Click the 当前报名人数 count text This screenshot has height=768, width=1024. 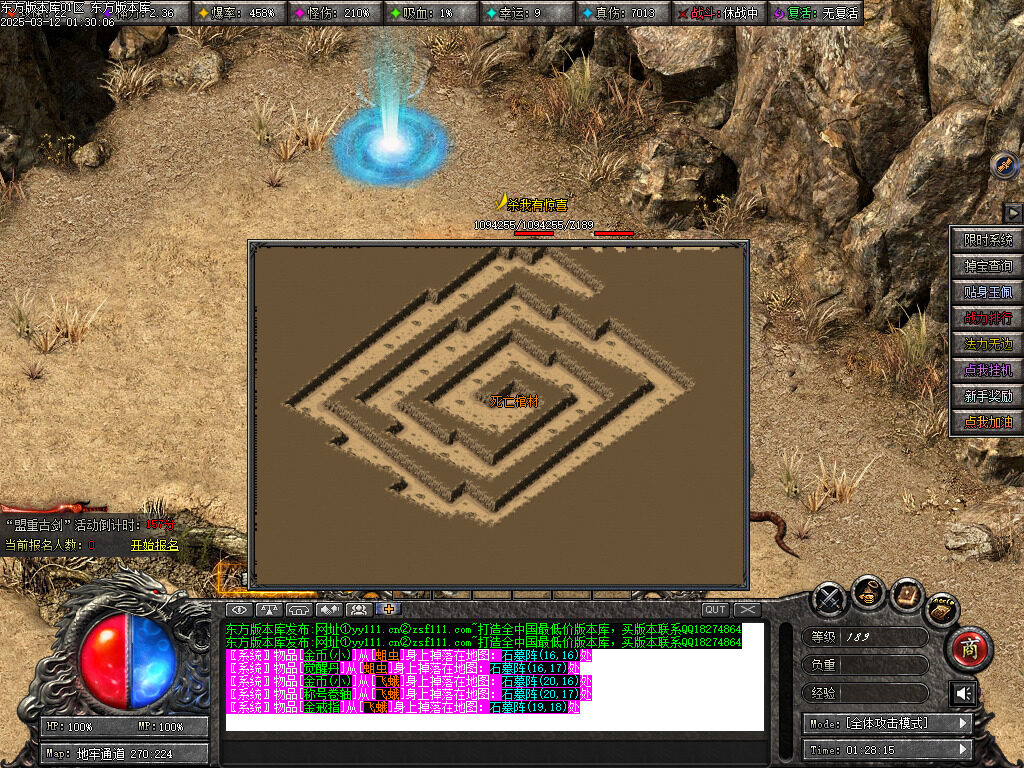[x=50, y=545]
